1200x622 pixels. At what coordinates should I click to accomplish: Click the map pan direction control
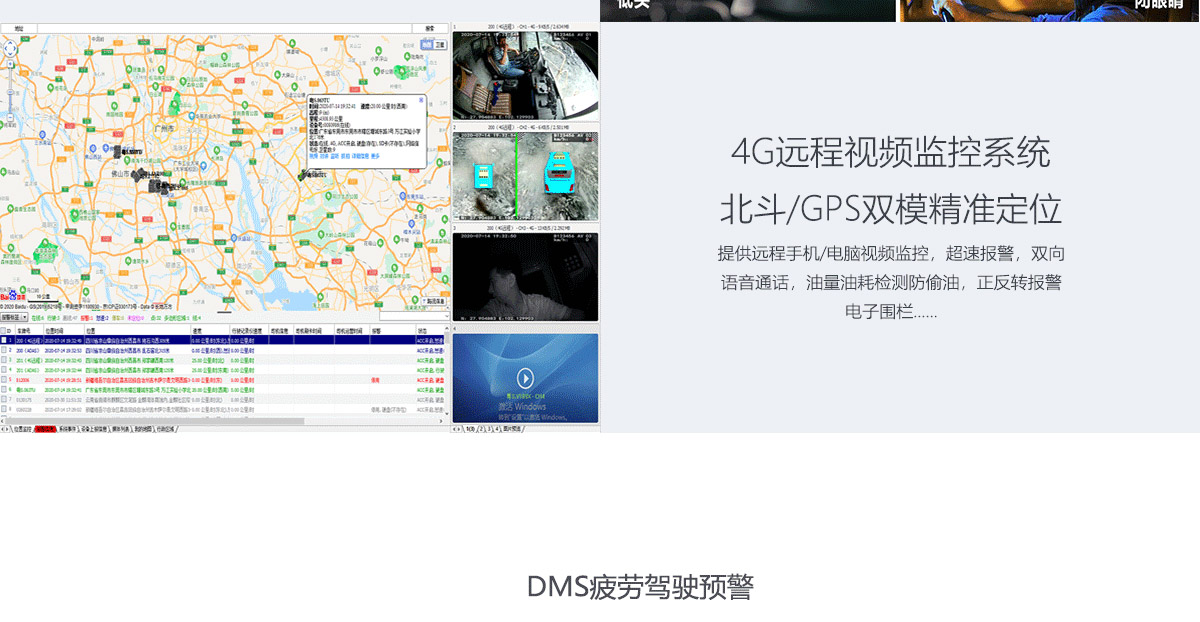[10, 48]
